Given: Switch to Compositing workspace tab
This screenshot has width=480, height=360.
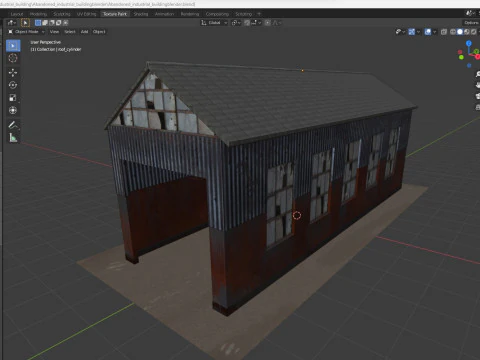Looking at the screenshot, I should click(217, 14).
